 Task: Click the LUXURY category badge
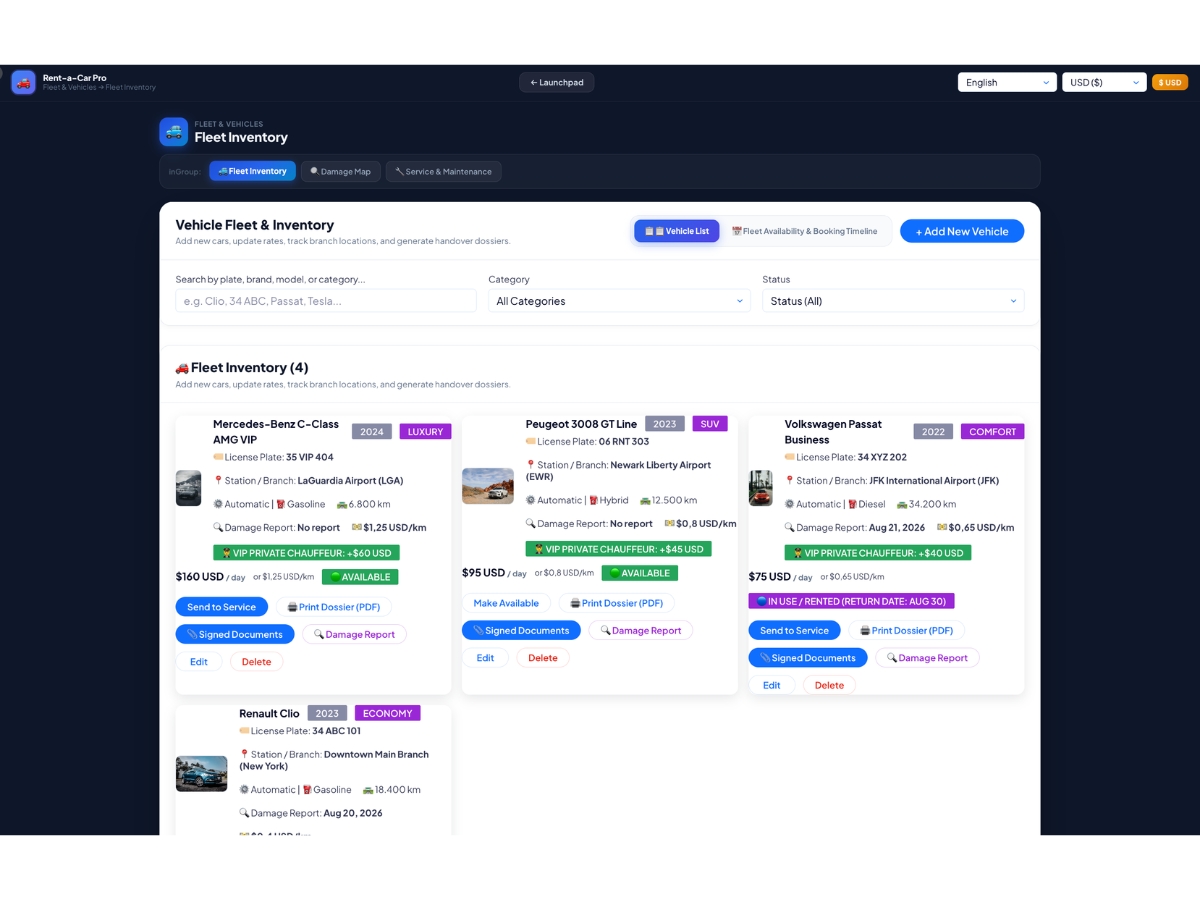click(425, 432)
